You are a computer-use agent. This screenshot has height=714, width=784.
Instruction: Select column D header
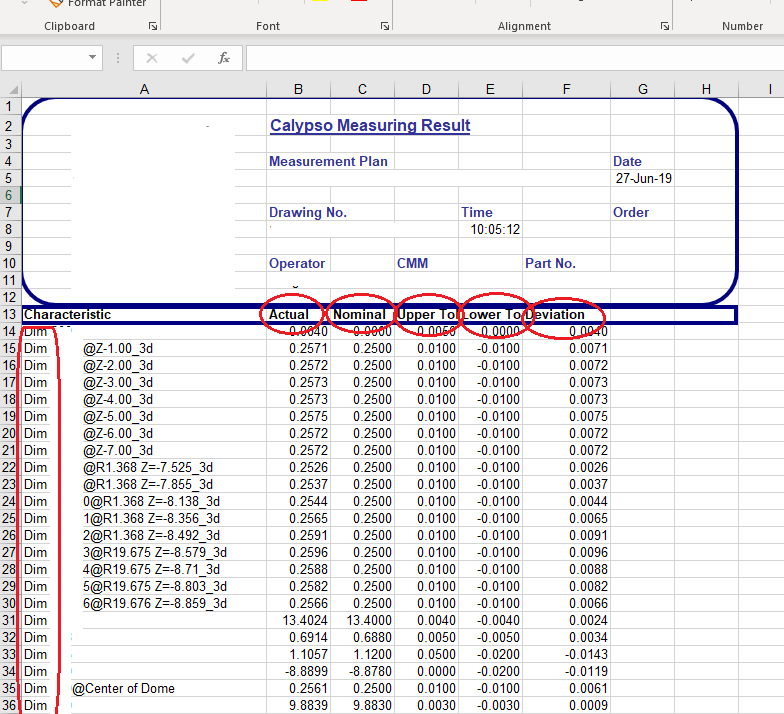point(426,90)
